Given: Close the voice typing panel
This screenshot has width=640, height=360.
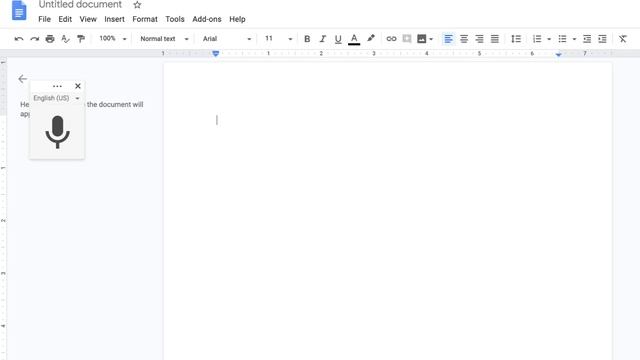Looking at the screenshot, I should tap(78, 86).
